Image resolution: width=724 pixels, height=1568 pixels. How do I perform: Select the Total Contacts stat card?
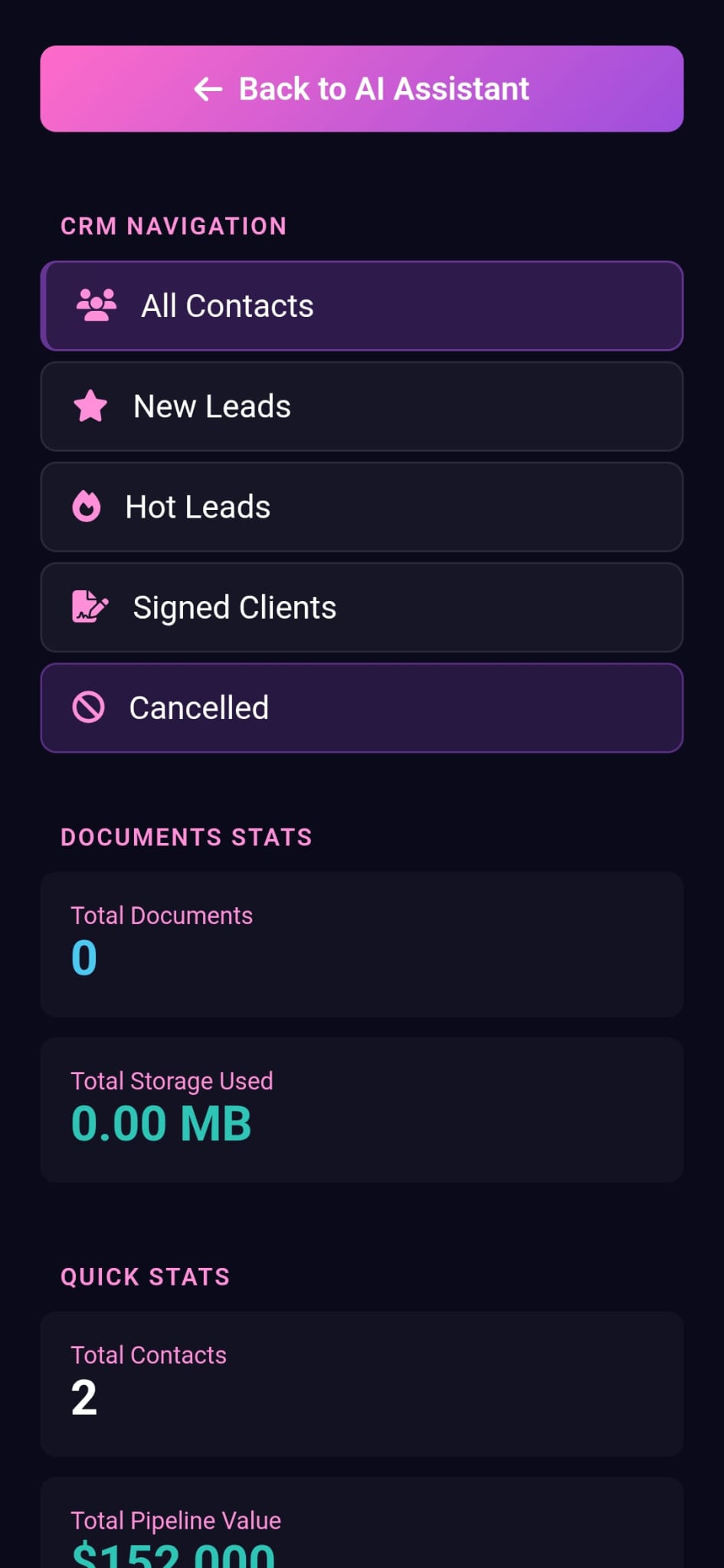(x=362, y=1383)
